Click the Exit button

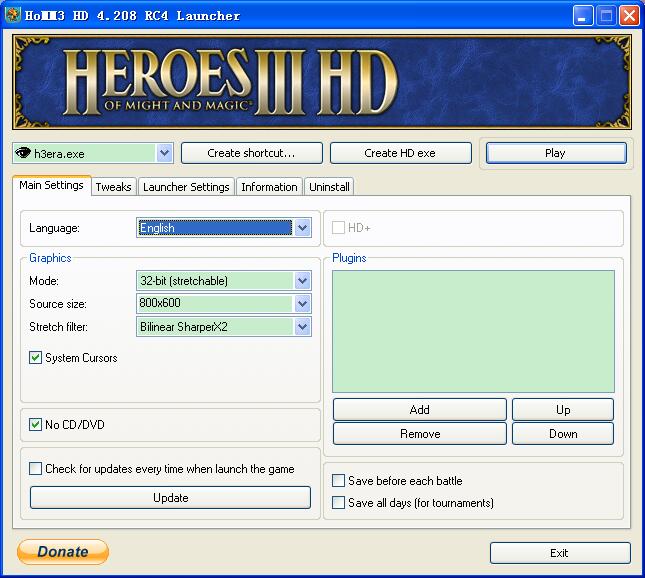[x=560, y=553]
